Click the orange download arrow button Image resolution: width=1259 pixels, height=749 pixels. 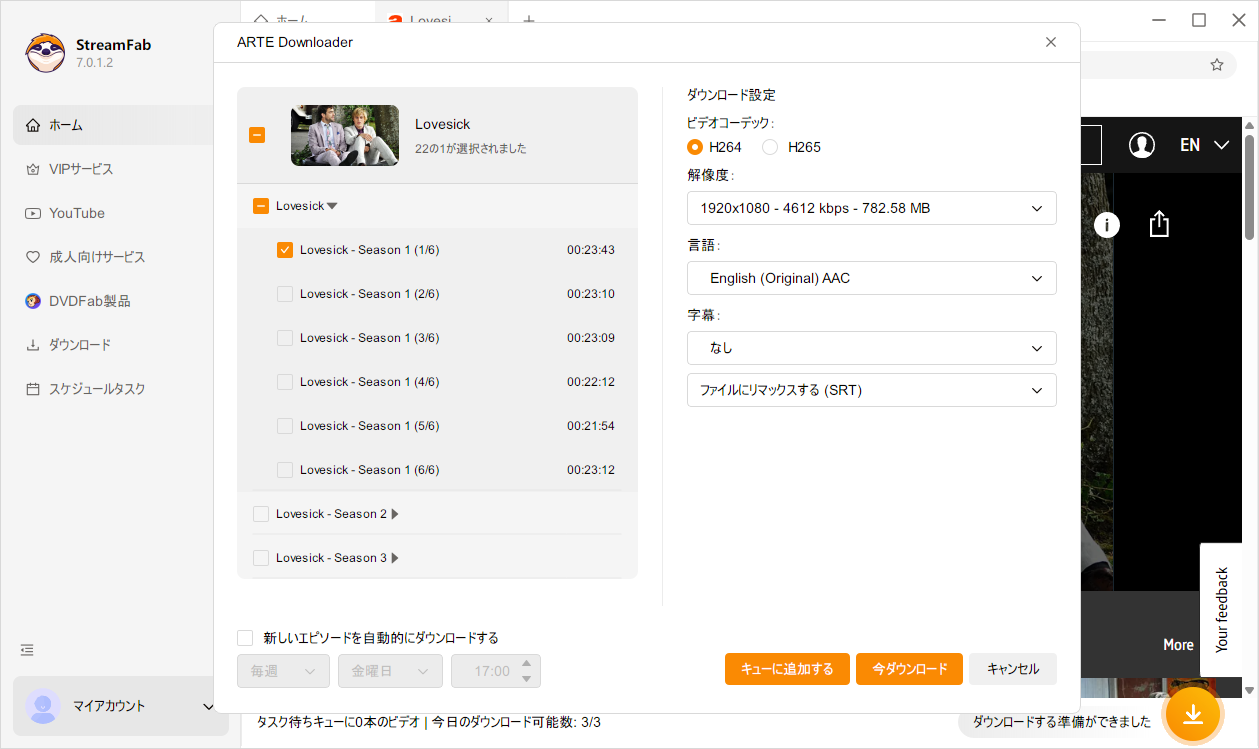[1192, 714]
